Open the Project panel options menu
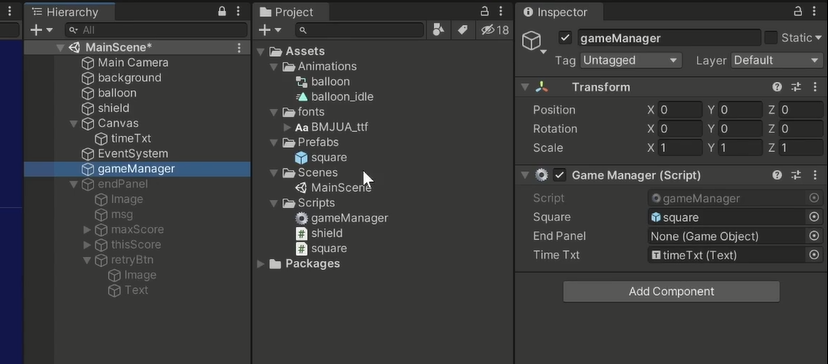This screenshot has height=364, width=828. point(501,12)
